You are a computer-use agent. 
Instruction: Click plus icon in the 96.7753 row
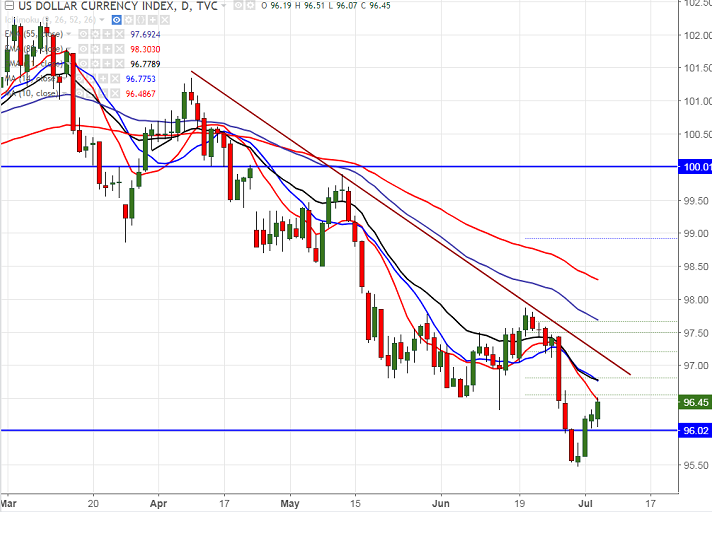click(103, 79)
